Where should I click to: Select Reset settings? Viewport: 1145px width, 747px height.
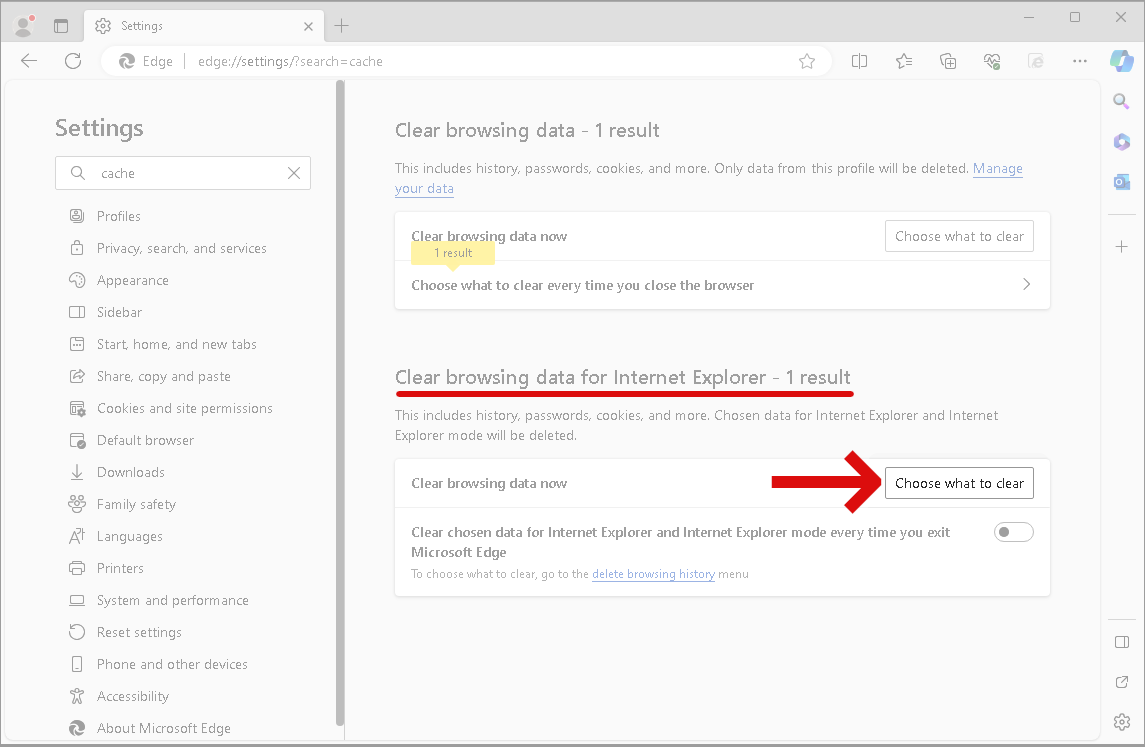point(125,632)
